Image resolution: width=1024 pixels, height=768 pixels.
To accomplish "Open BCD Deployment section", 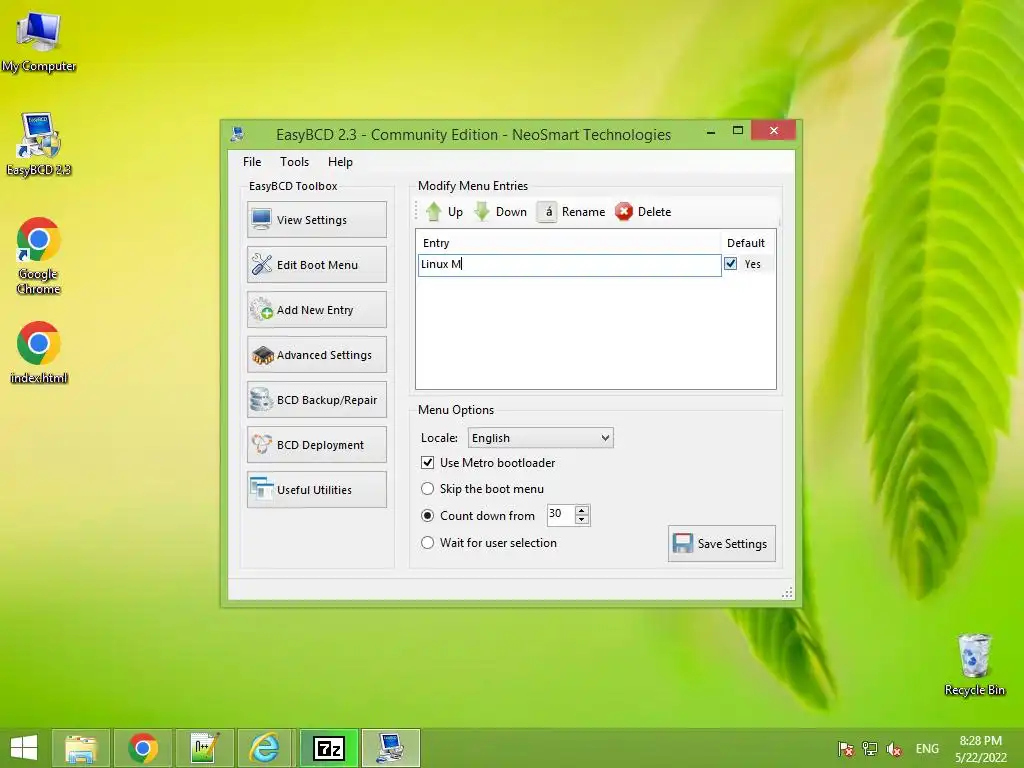I will [317, 445].
